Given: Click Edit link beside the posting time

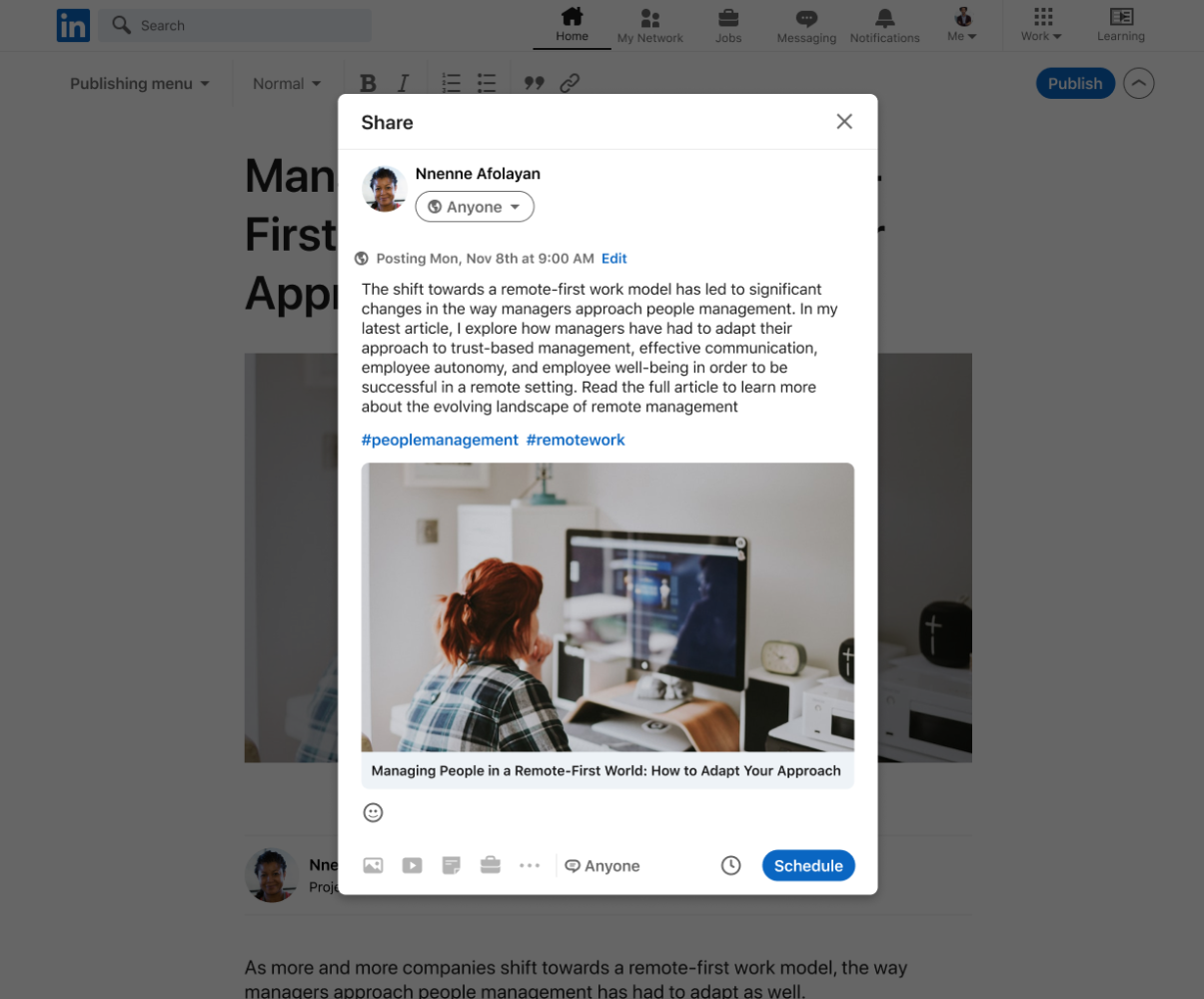Looking at the screenshot, I should point(613,259).
